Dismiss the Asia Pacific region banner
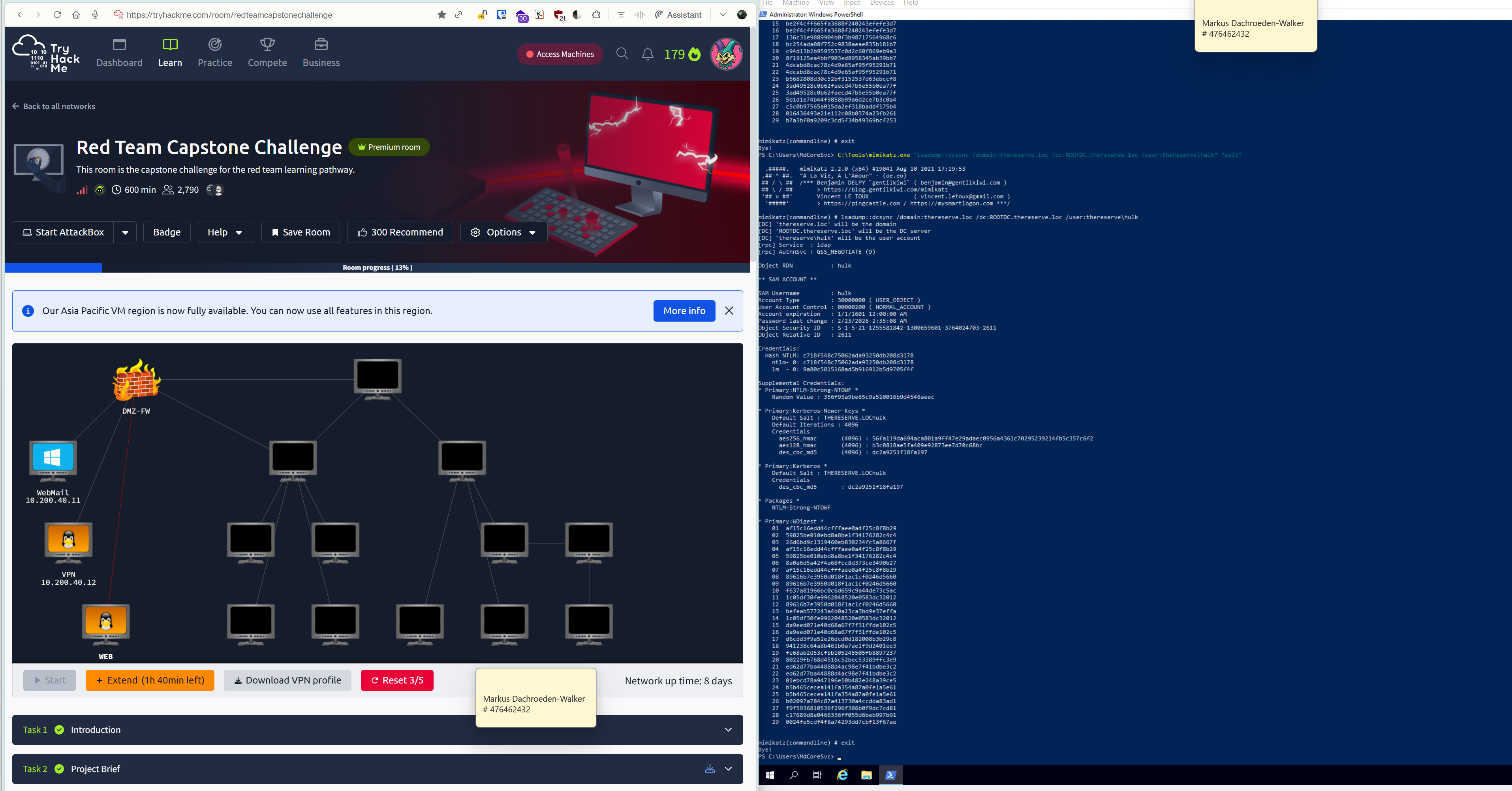Image resolution: width=1512 pixels, height=791 pixels. pyautogui.click(x=729, y=311)
